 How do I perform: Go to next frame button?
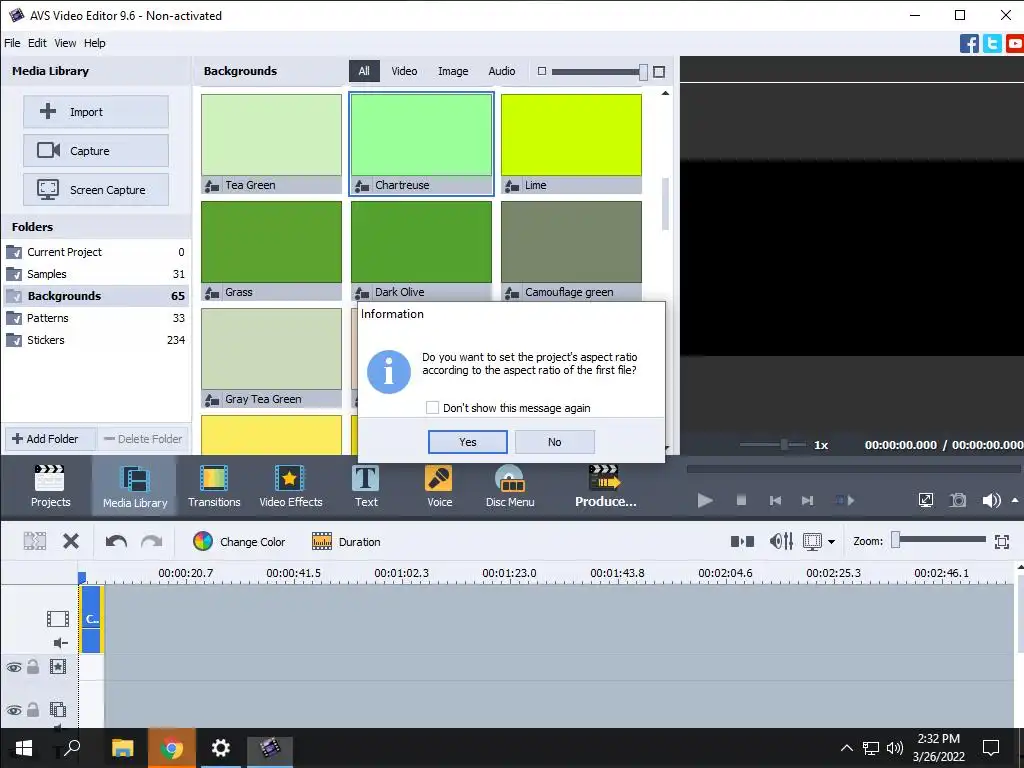808,501
